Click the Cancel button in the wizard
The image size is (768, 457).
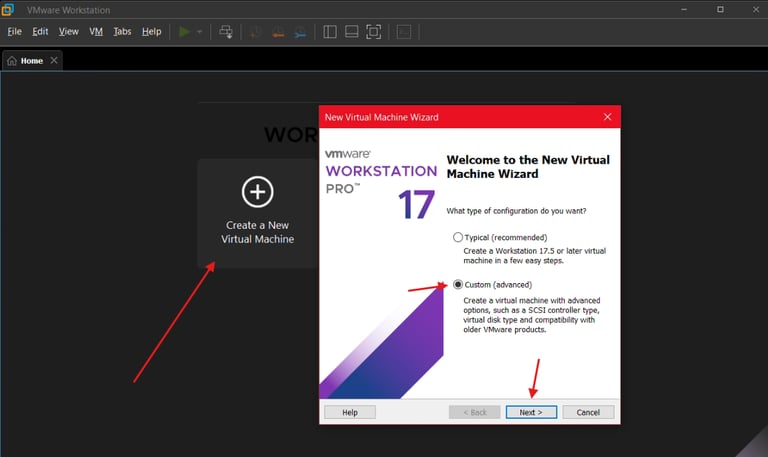click(588, 412)
